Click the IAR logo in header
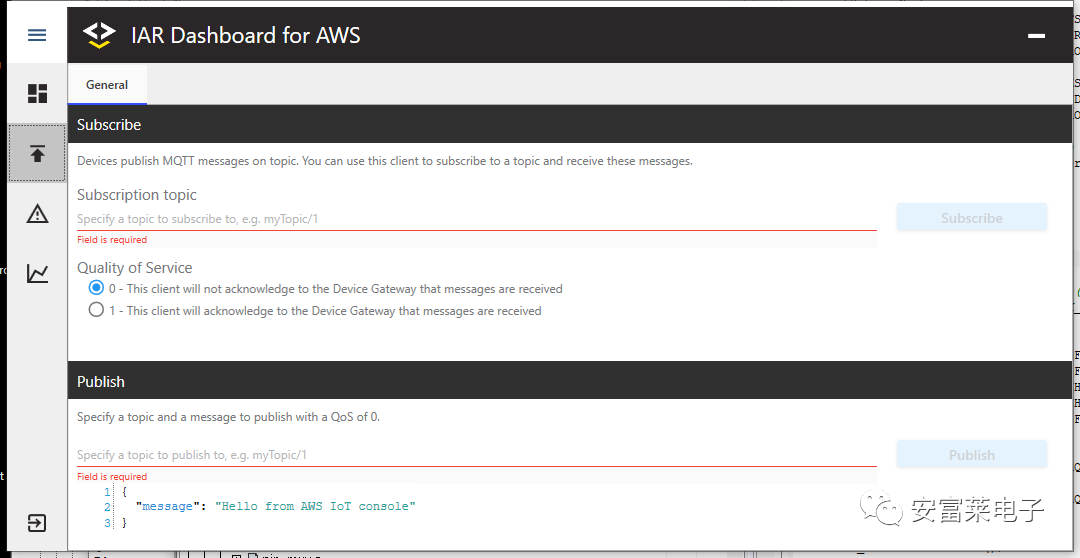Viewport: 1080px width, 558px height. [x=99, y=35]
